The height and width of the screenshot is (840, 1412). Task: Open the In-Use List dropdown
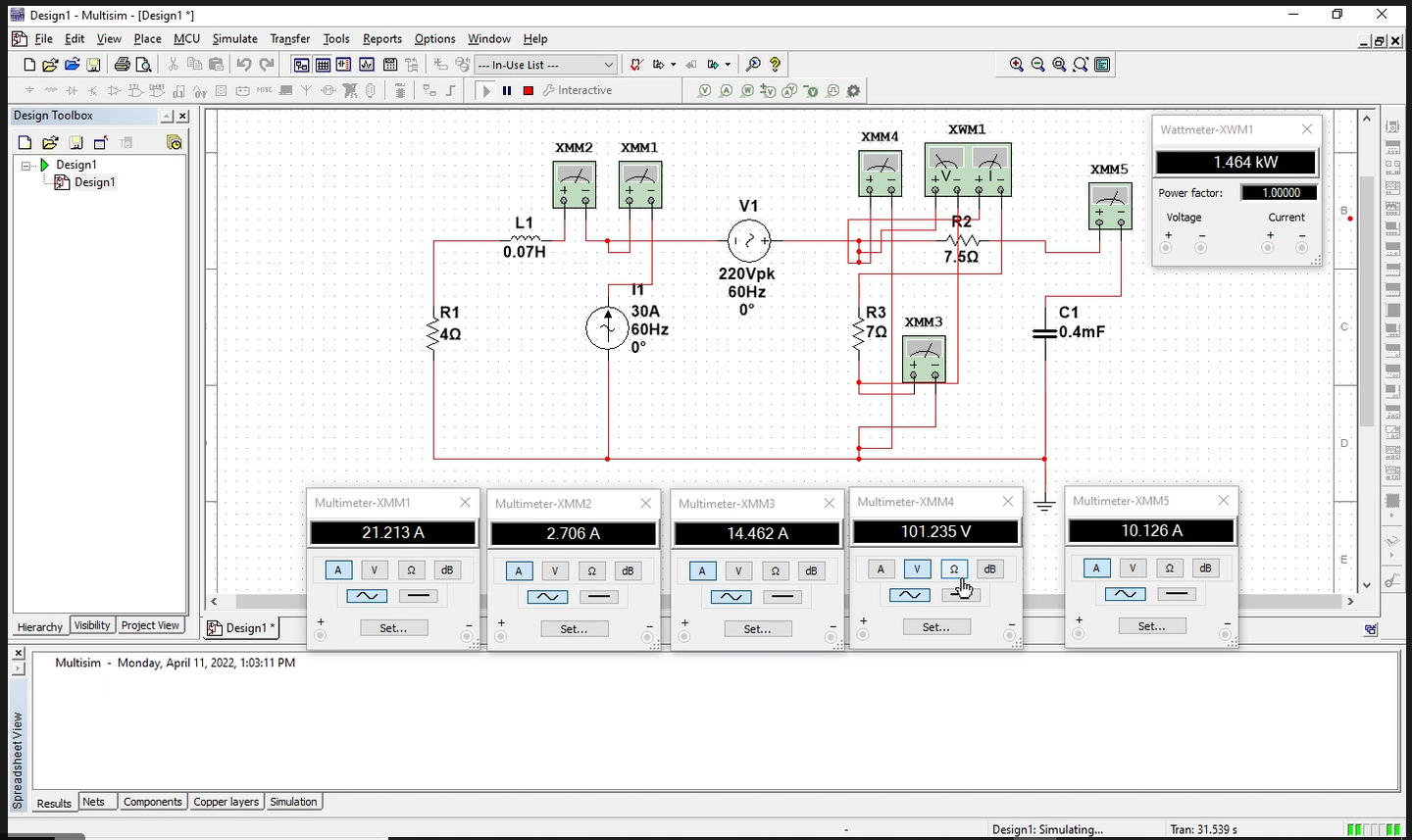coord(608,64)
